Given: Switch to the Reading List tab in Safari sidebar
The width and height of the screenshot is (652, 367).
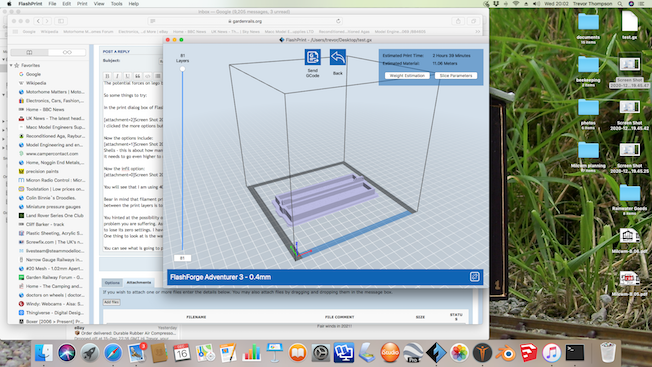Looking at the screenshot, I should coord(67,52).
